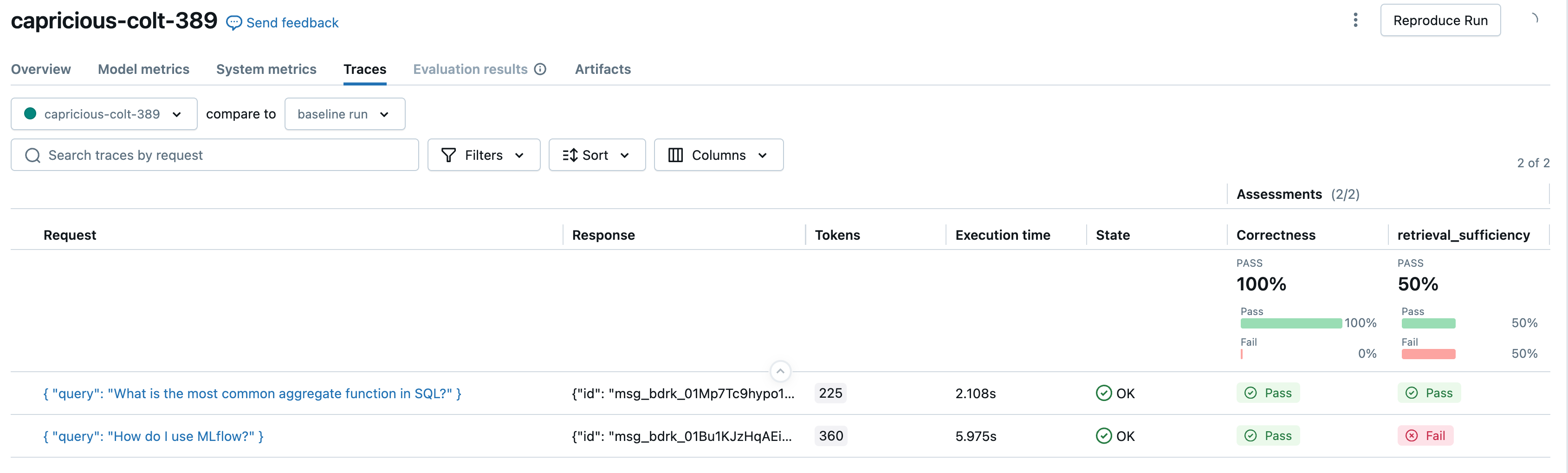
Task: Click the Fail badge for the MLflow trace
Action: click(x=1425, y=436)
